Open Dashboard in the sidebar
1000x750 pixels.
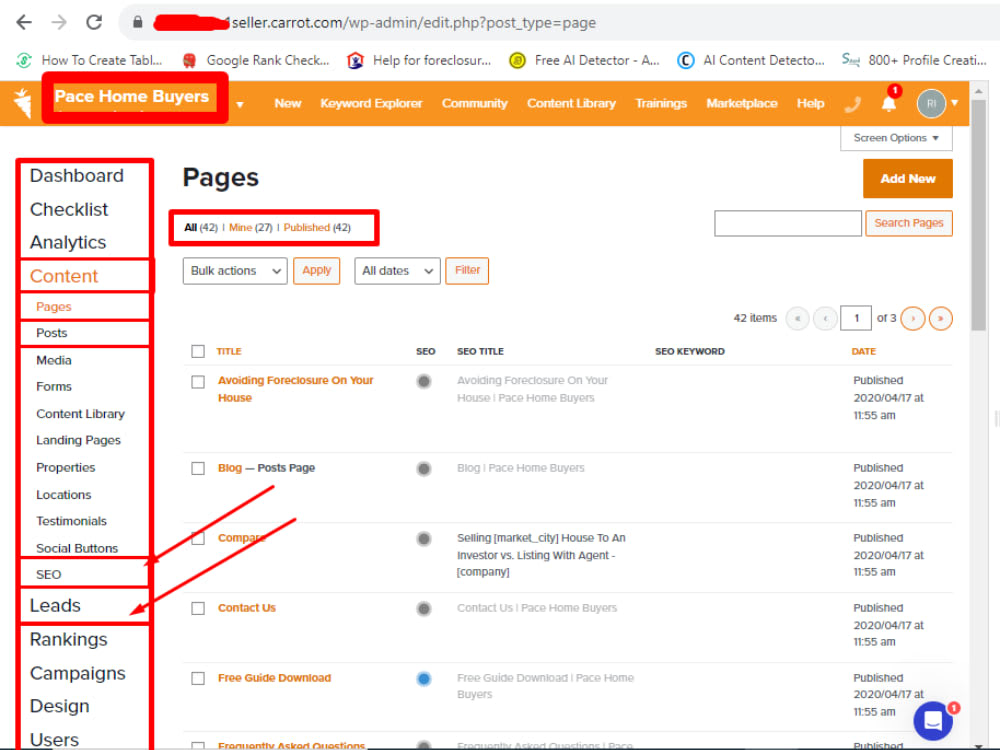77,176
